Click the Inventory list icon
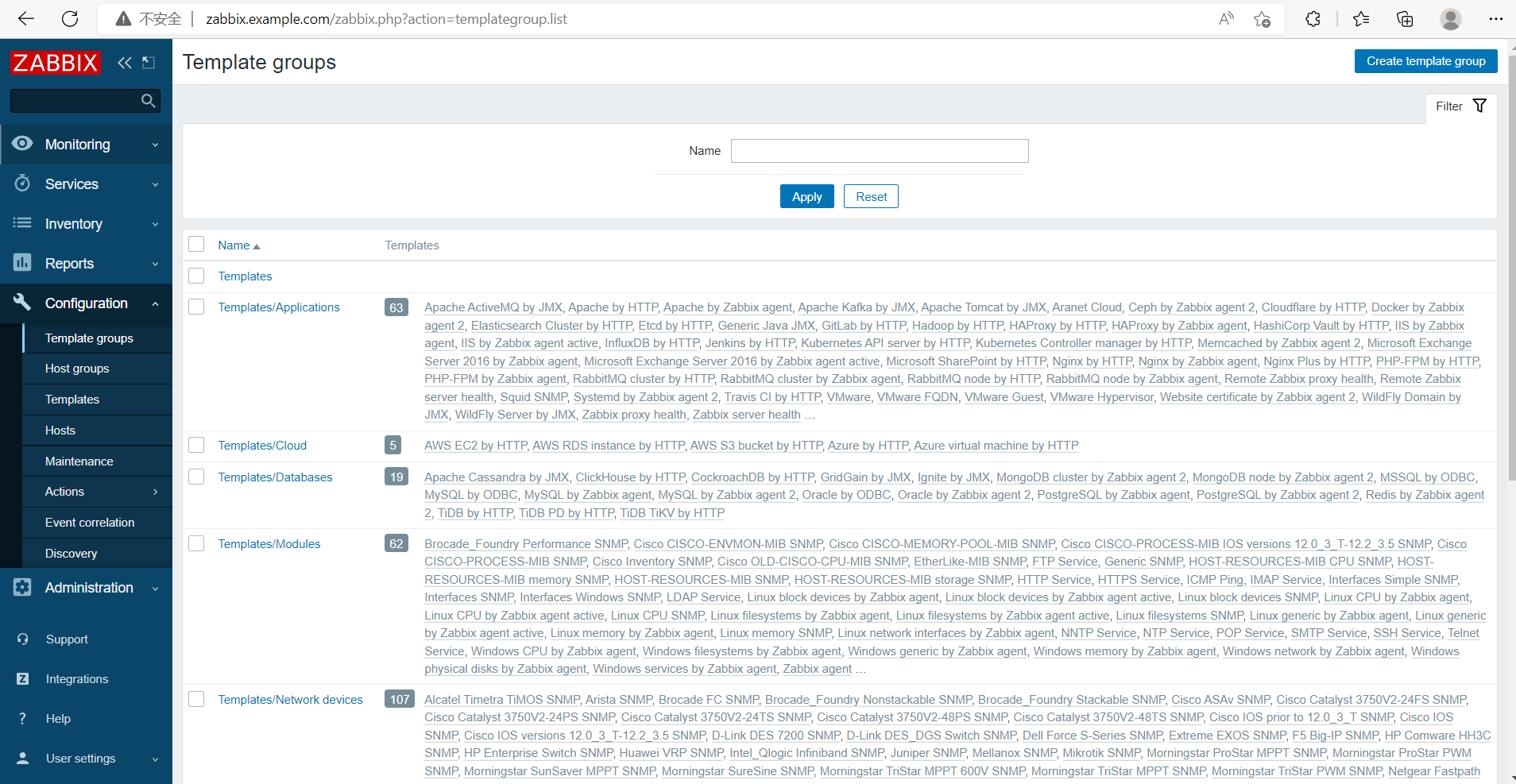Image resolution: width=1516 pixels, height=784 pixels. (22, 223)
